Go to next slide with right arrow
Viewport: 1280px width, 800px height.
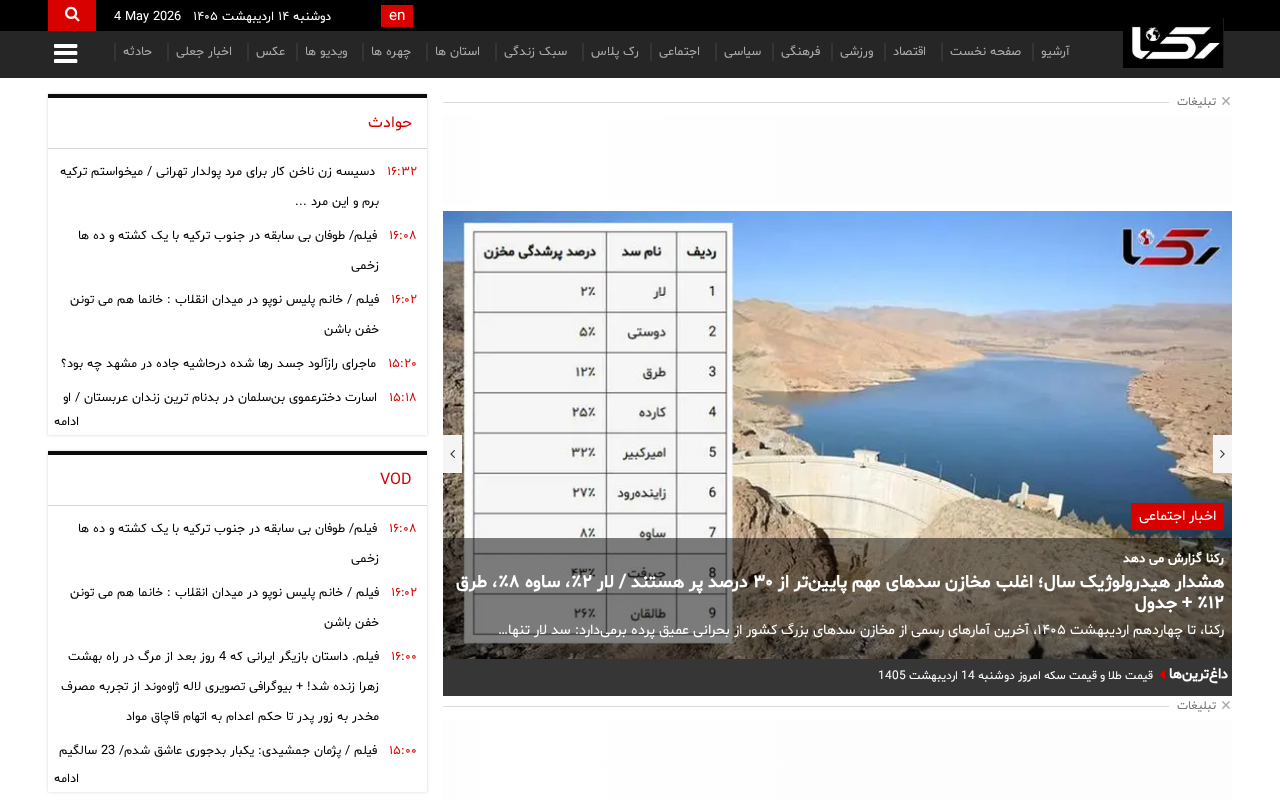(x=1222, y=454)
